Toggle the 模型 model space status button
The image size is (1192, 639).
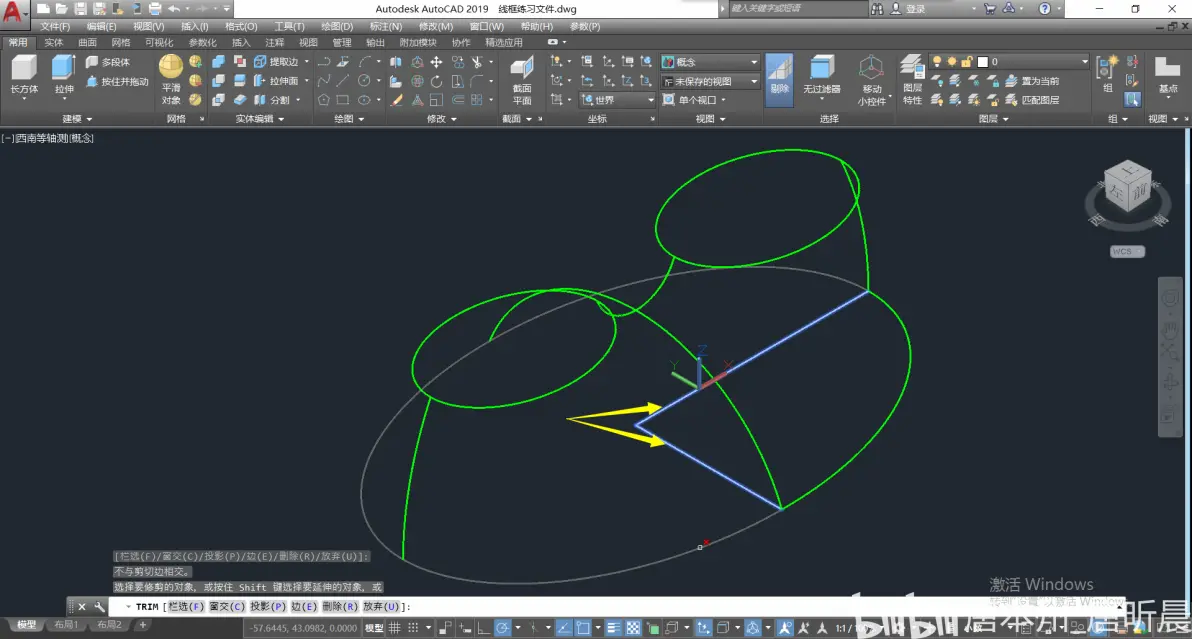tap(374, 628)
